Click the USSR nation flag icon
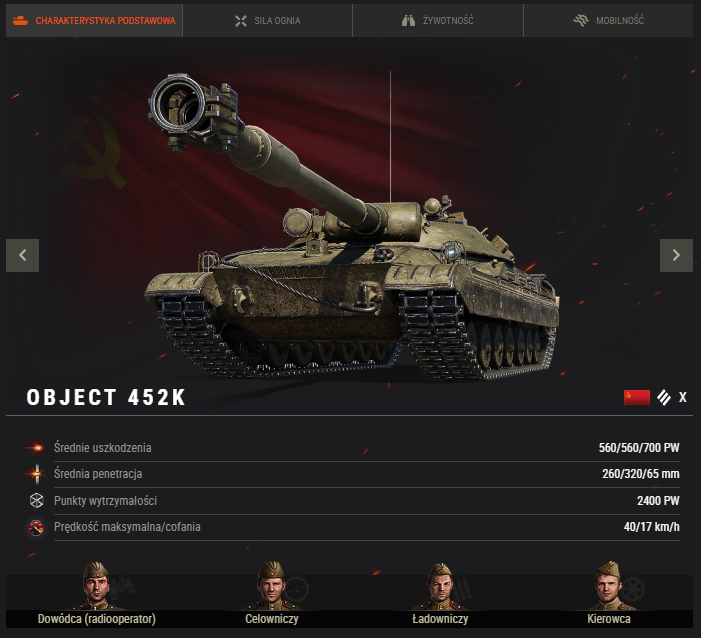 click(x=637, y=397)
